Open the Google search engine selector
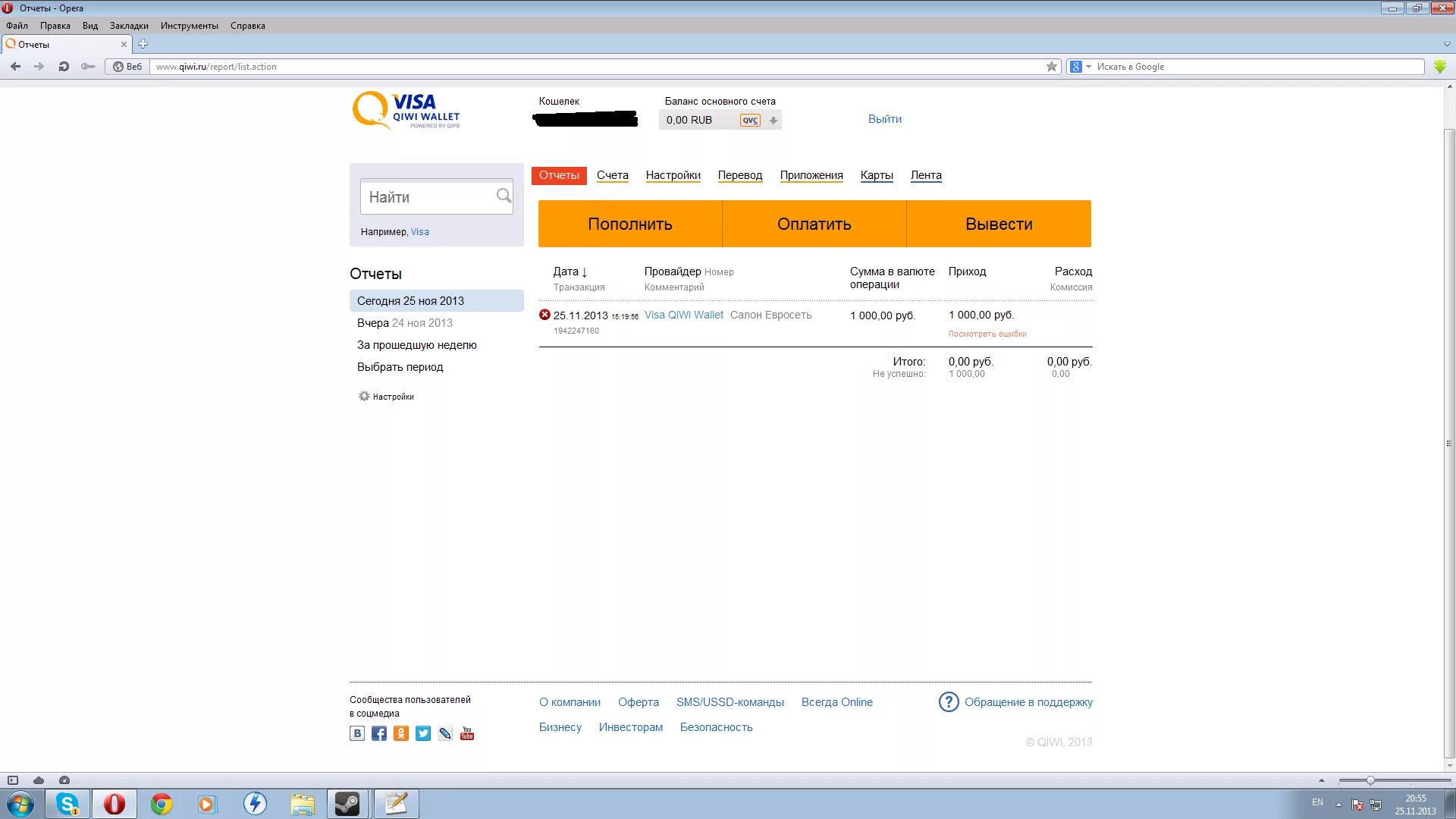This screenshot has height=819, width=1456. (x=1080, y=67)
